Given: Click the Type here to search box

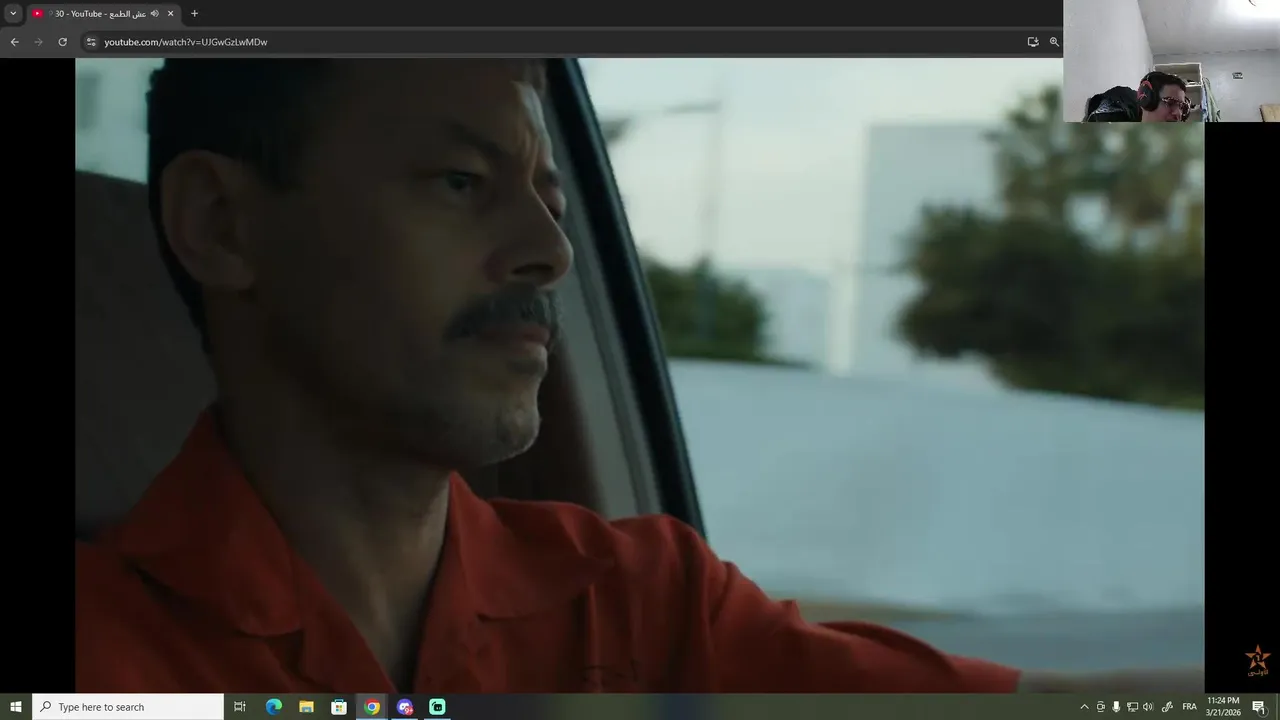Looking at the screenshot, I should click(128, 707).
